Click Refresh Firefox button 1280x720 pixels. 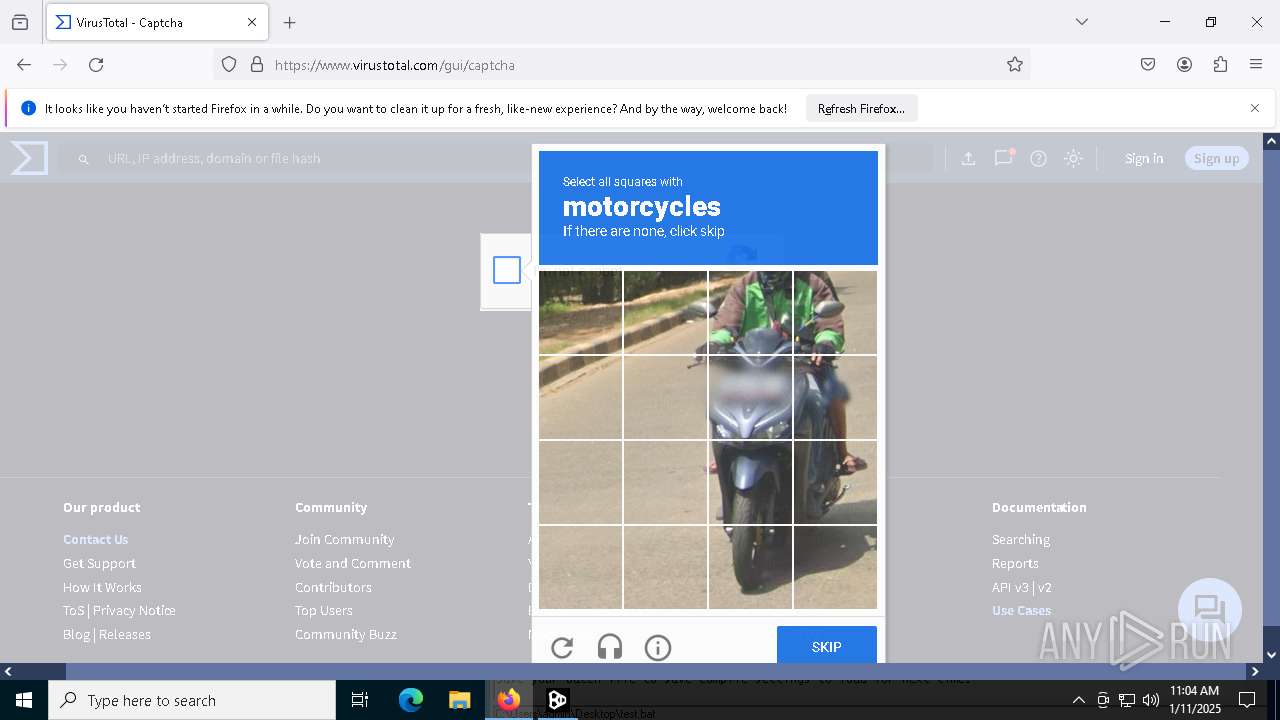tap(861, 108)
